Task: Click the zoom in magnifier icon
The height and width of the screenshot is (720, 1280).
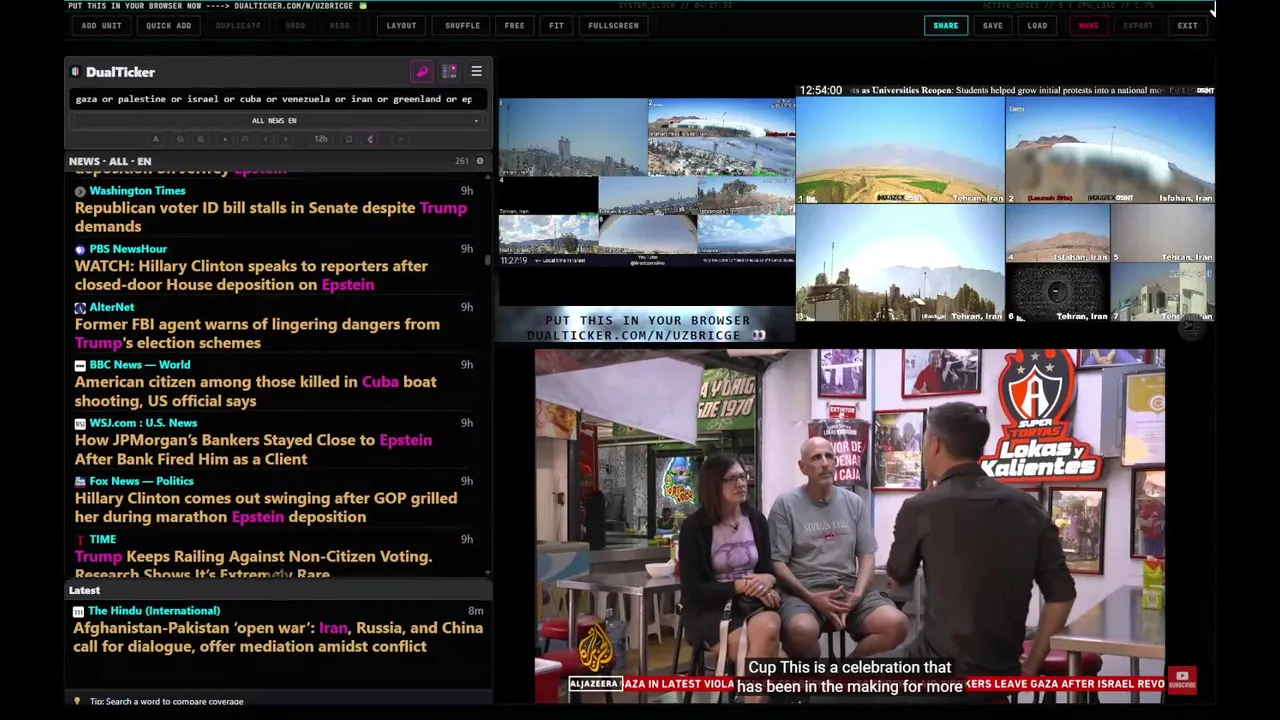Action: tap(200, 139)
